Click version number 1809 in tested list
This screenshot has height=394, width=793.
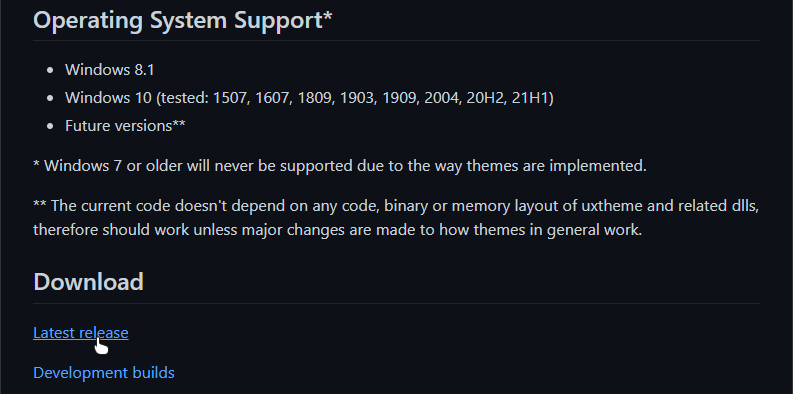(x=316, y=97)
